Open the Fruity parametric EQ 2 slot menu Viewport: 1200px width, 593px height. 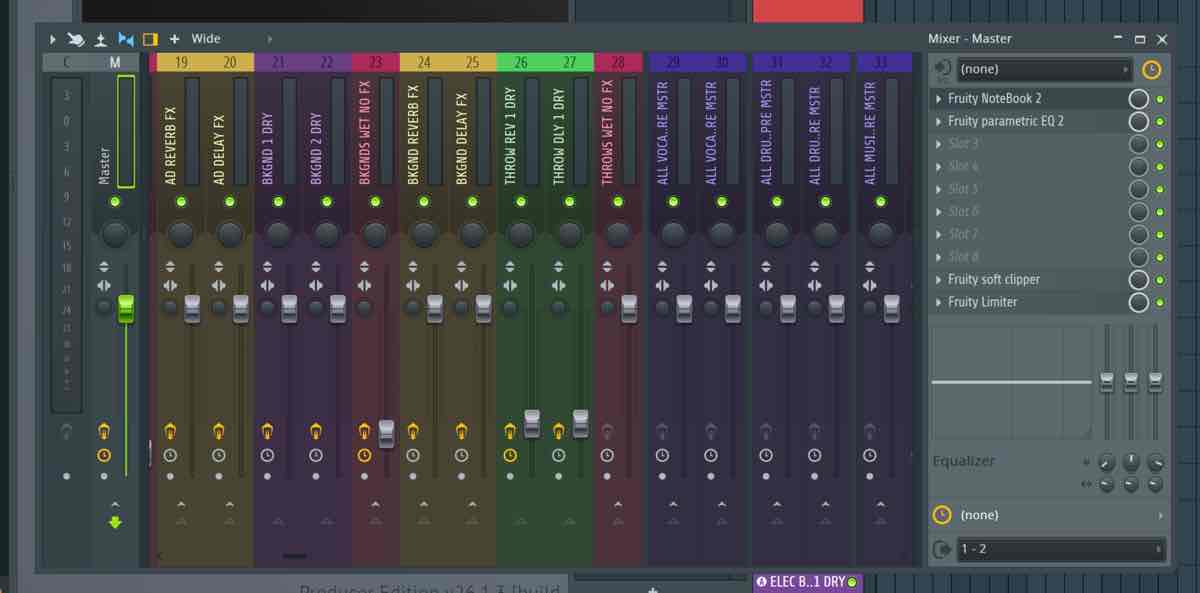tap(938, 121)
